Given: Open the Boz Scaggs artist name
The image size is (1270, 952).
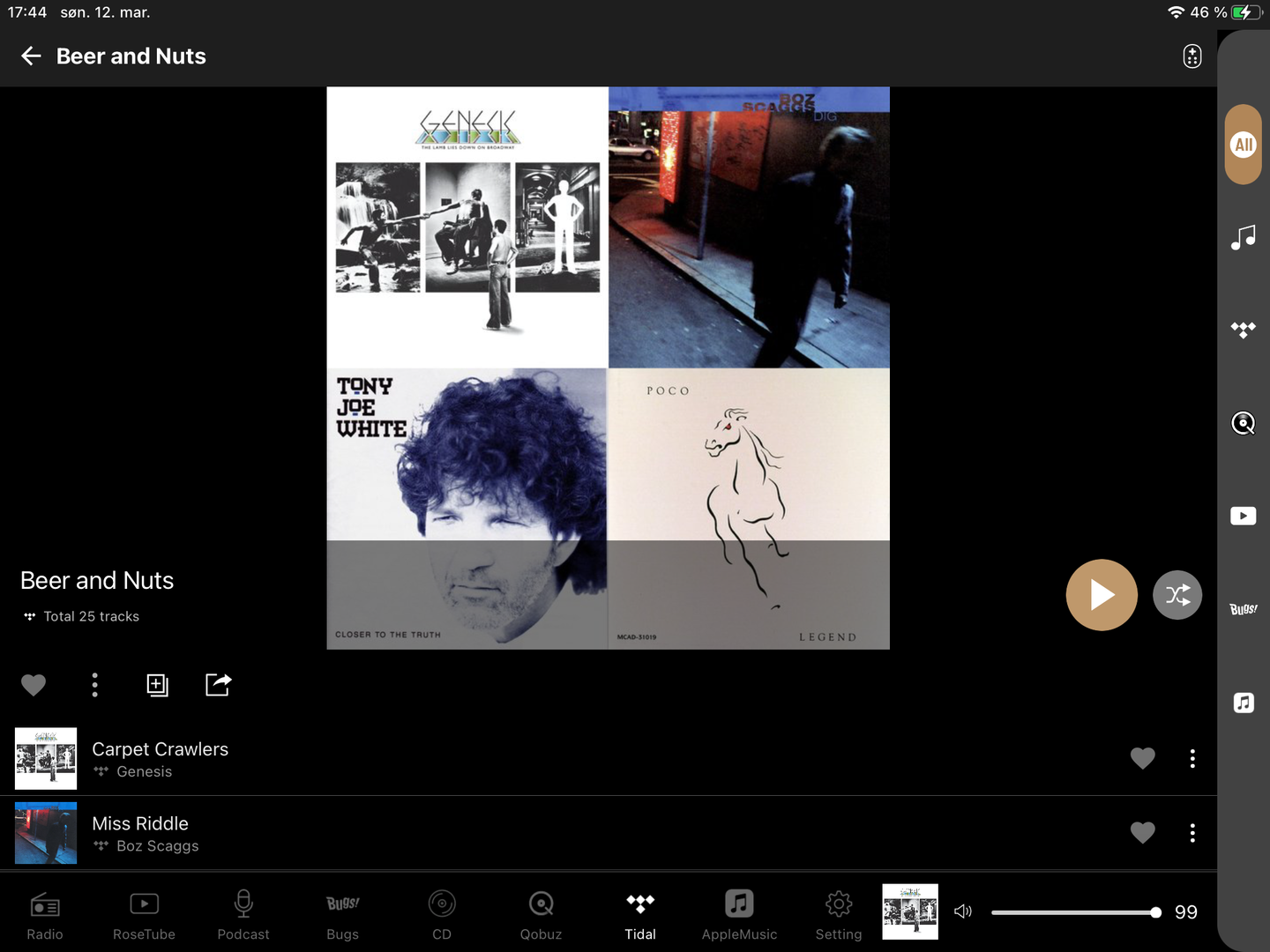Looking at the screenshot, I should tap(158, 846).
